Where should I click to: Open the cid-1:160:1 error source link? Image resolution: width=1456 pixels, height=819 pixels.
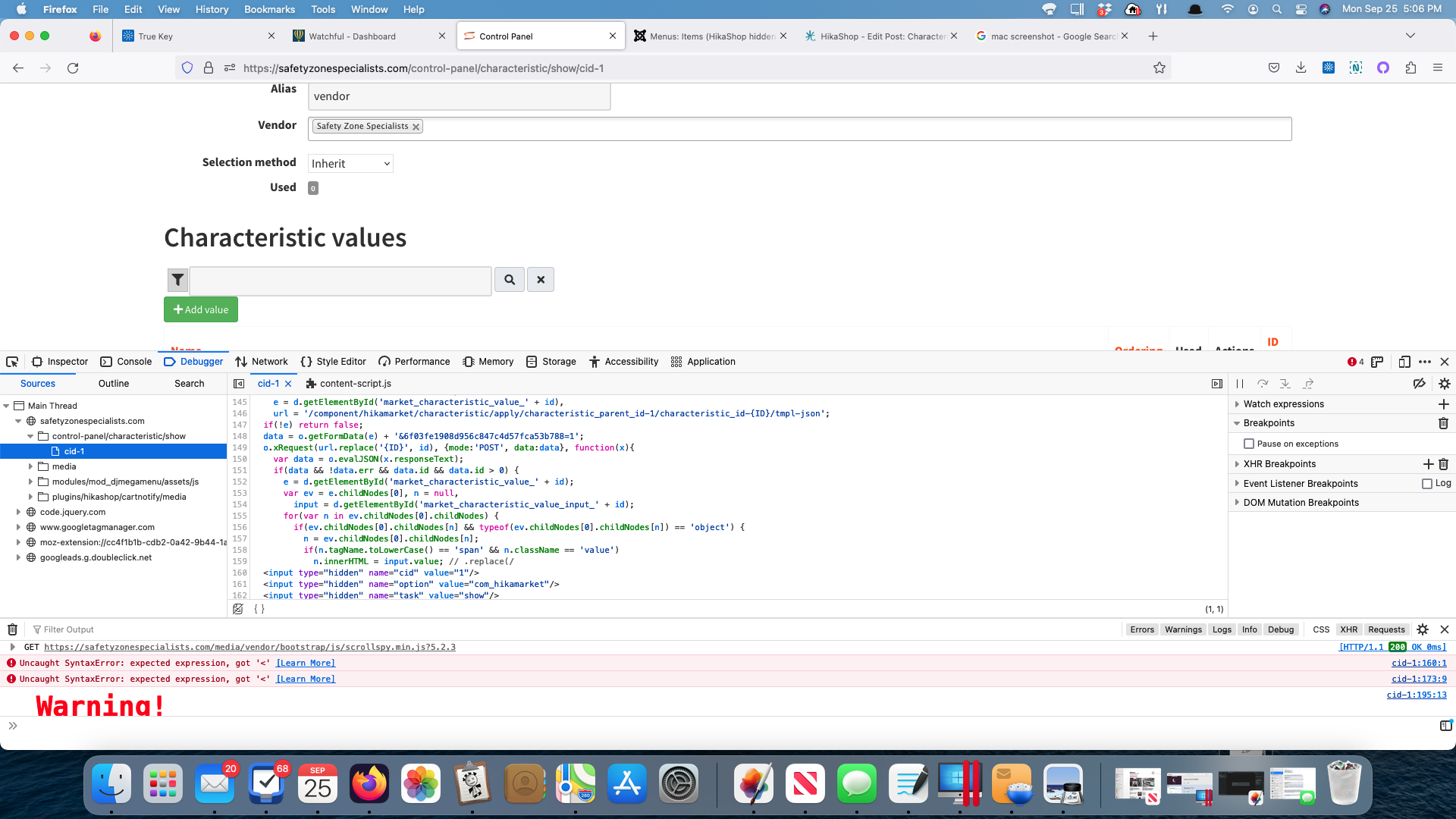(x=1419, y=663)
